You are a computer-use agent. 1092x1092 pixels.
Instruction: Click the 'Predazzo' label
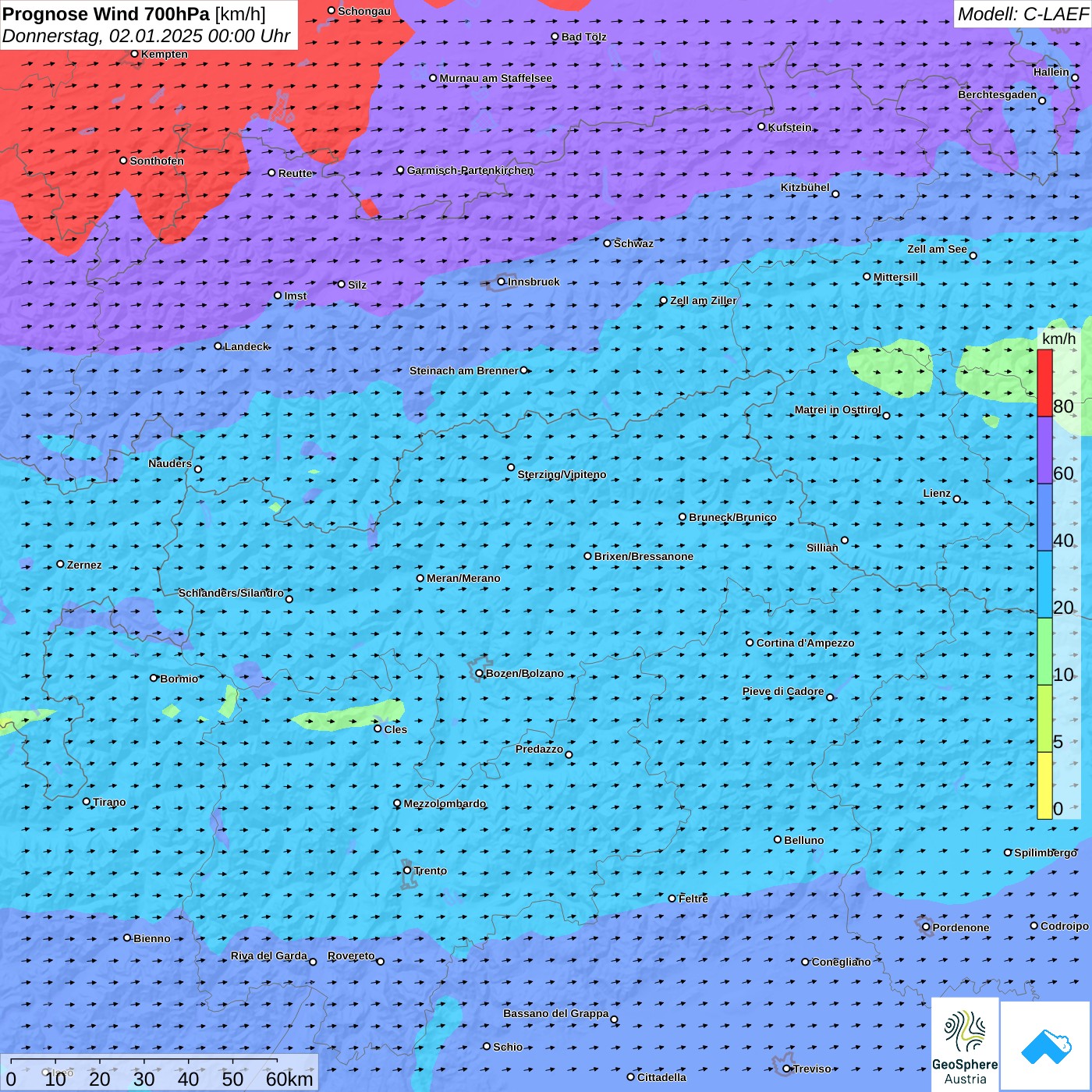pos(539,749)
